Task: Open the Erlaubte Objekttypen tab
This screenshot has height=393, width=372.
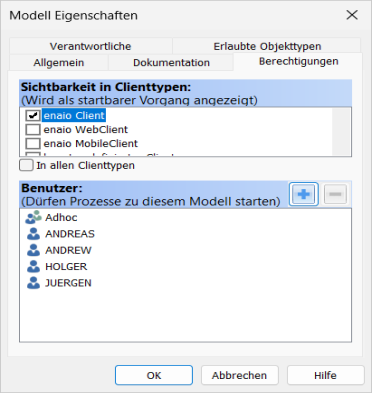Action: [267, 46]
